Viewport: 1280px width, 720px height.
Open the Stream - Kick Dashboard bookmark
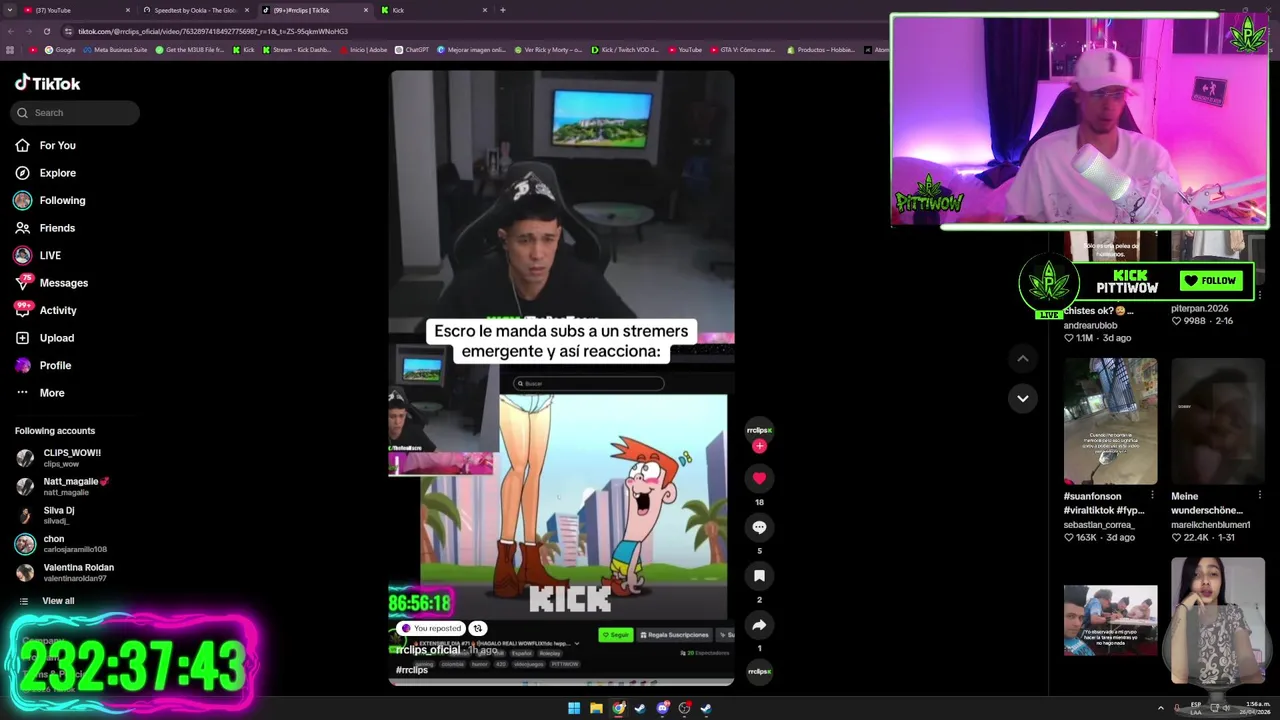(296, 49)
